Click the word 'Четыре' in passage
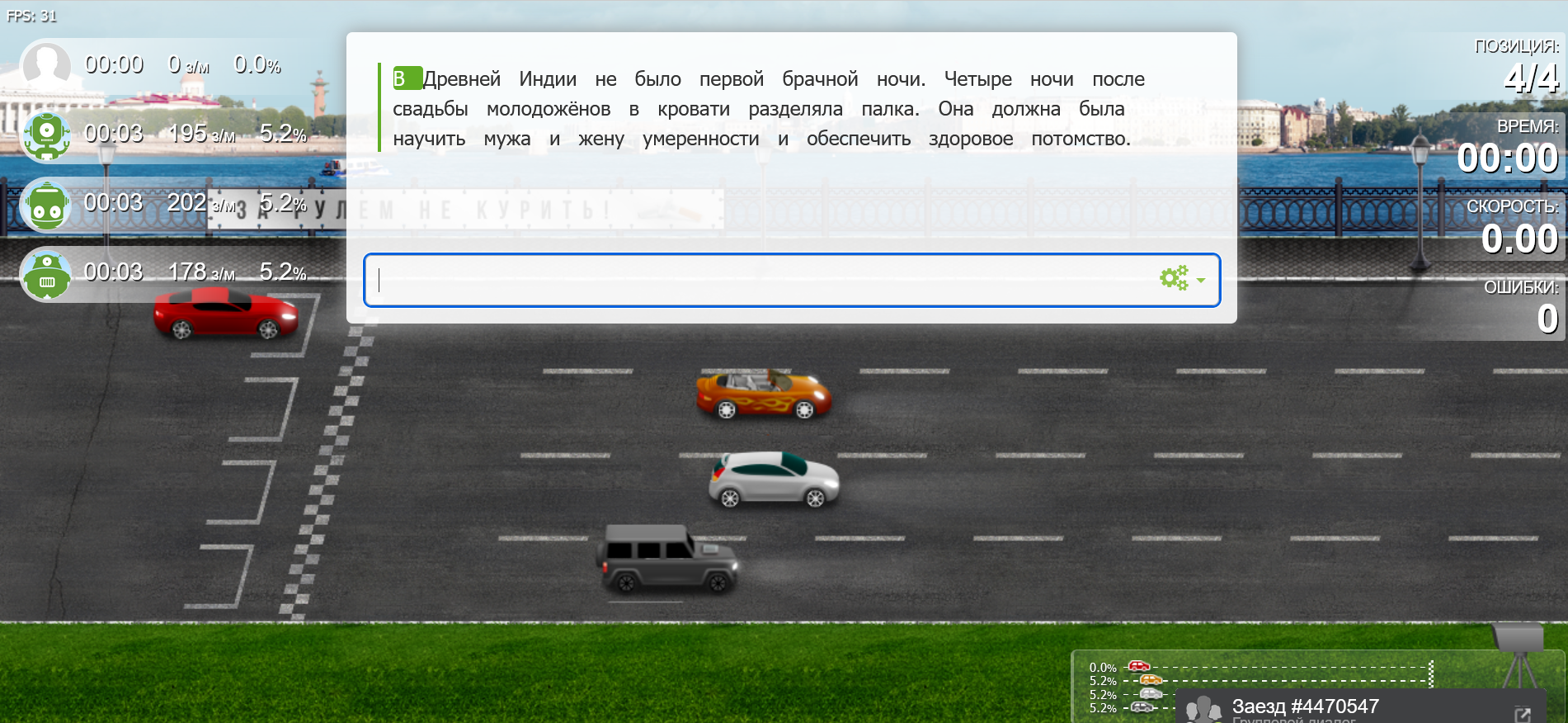The image size is (1568, 723). [977, 79]
